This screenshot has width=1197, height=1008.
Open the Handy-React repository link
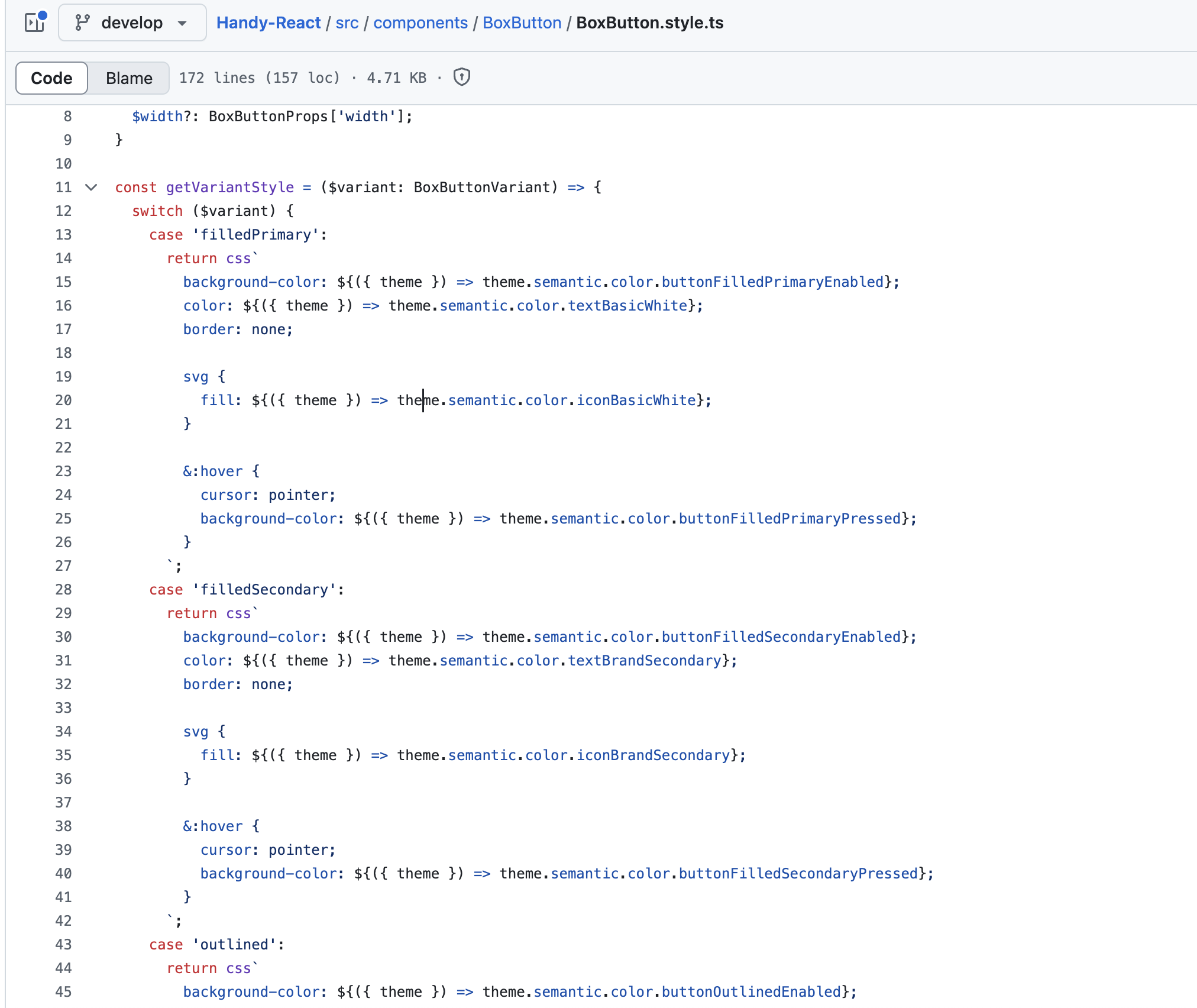pyautogui.click(x=268, y=22)
